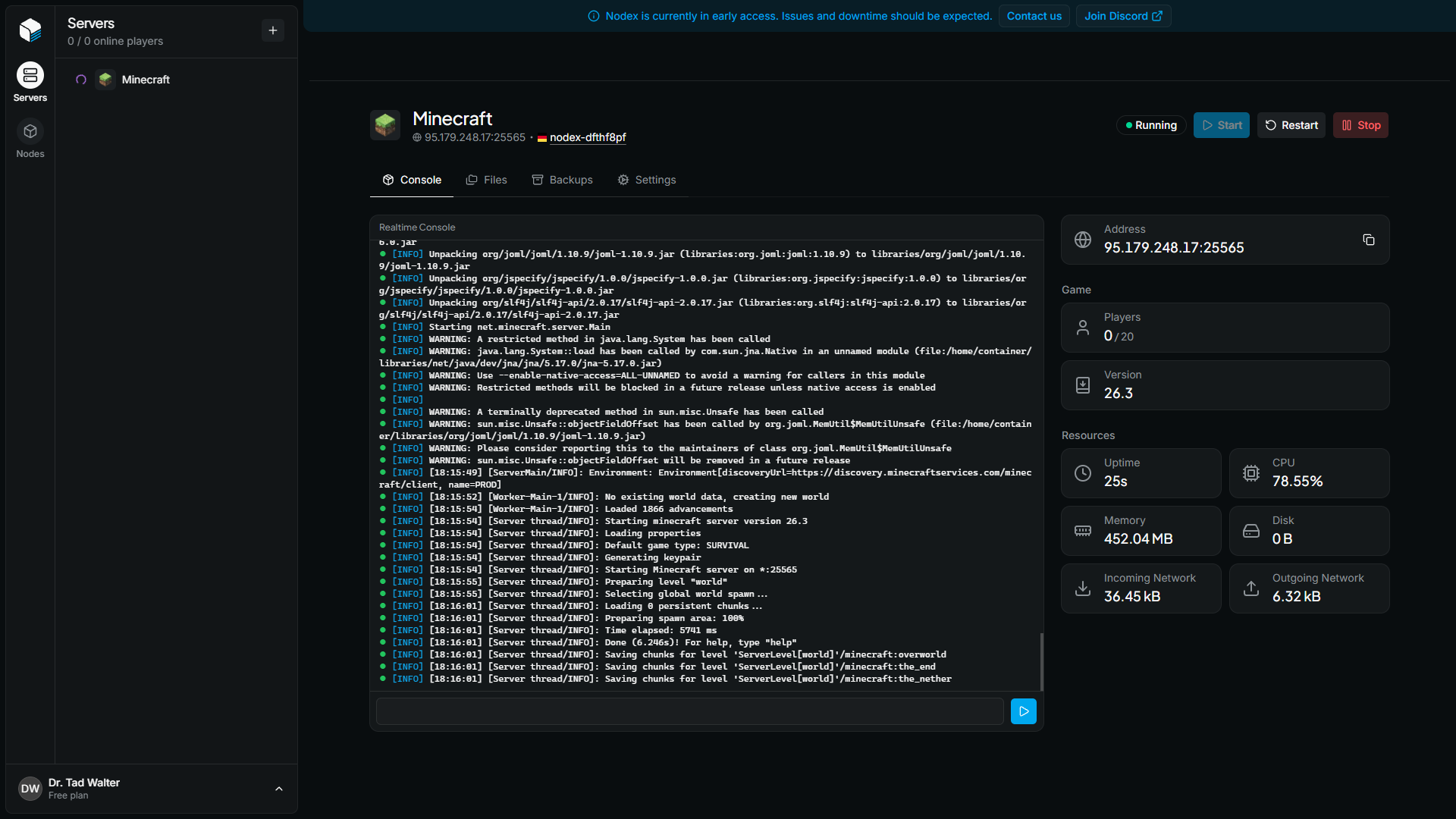Image resolution: width=1456 pixels, height=819 pixels.
Task: Click the DW user avatar
Action: point(30,789)
